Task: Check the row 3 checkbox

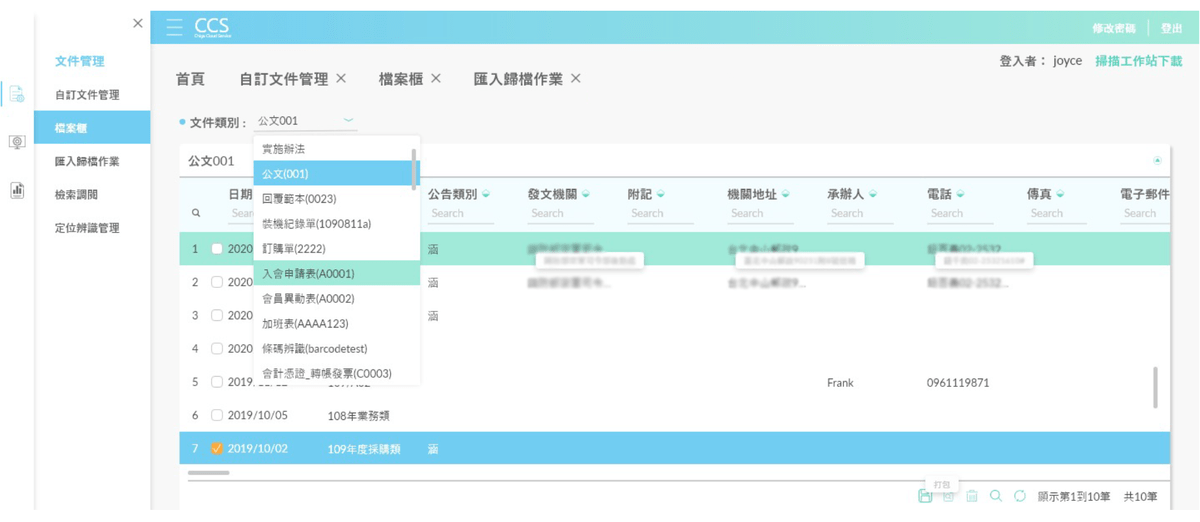Action: [217, 315]
